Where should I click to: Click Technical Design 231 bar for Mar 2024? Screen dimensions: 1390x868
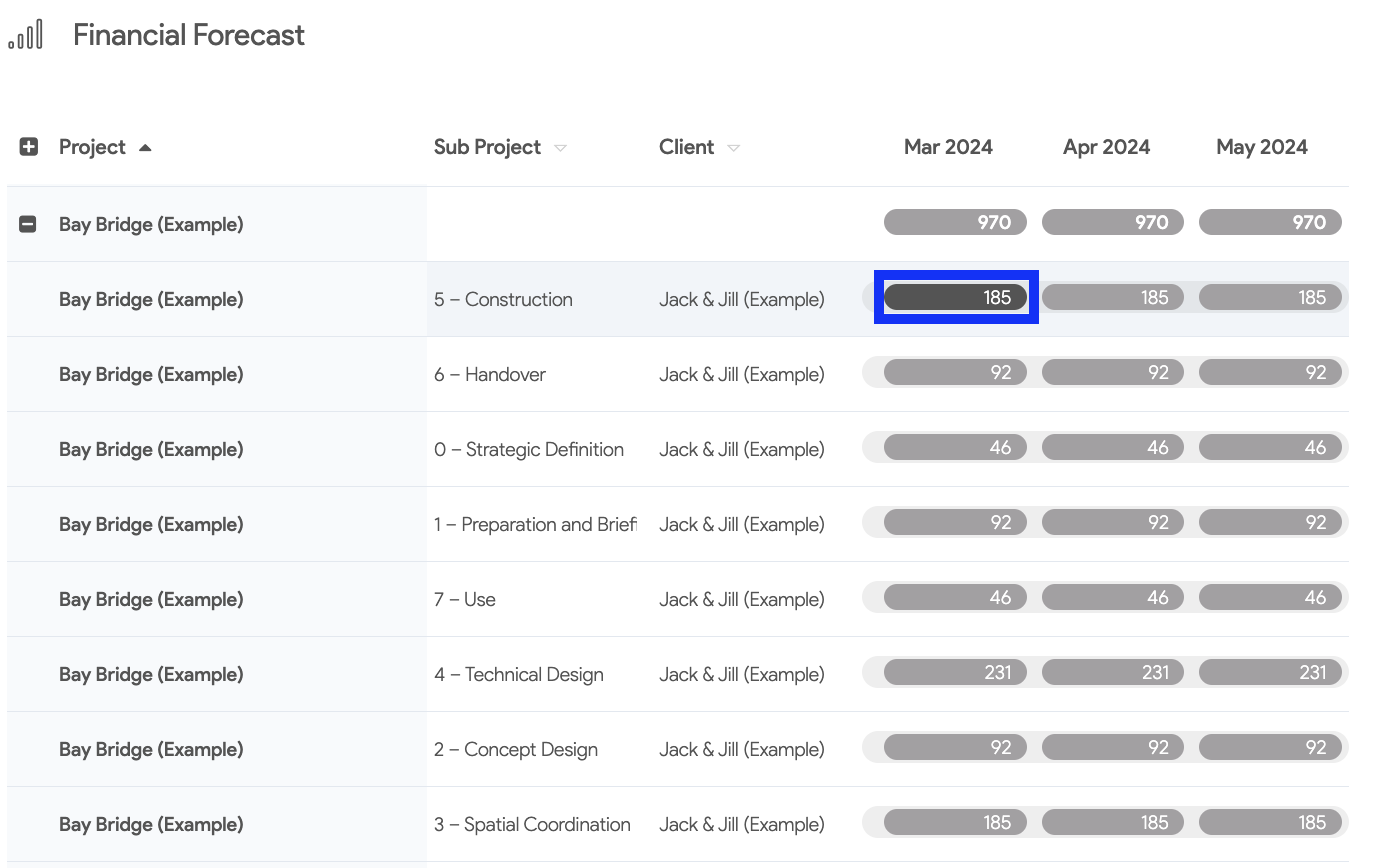(x=955, y=672)
